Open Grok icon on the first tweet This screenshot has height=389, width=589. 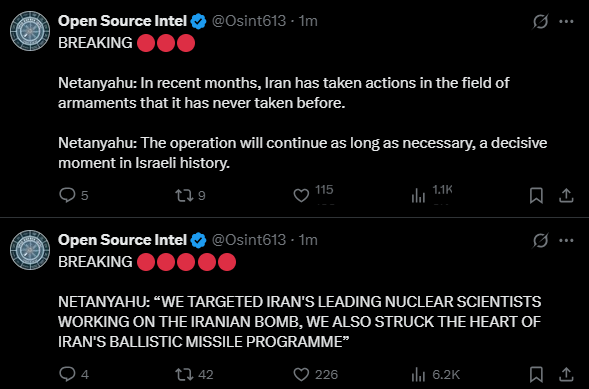point(540,21)
